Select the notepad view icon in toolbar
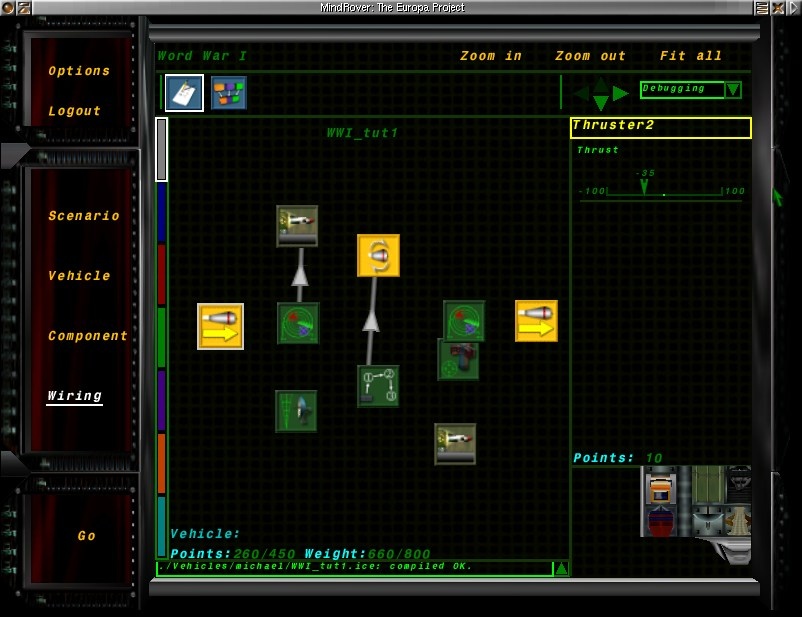 coord(184,93)
